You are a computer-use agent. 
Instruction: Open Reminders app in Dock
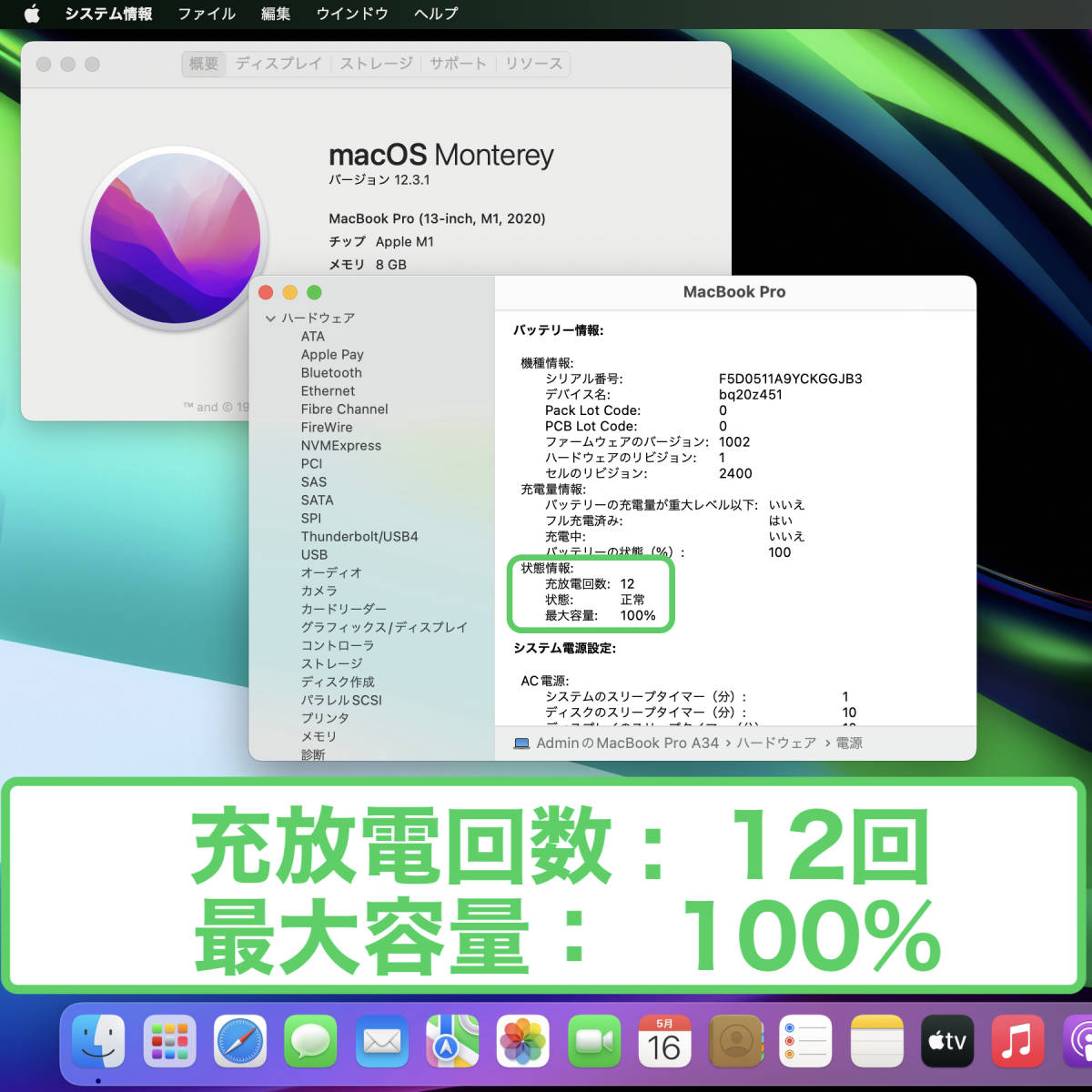[x=806, y=1041]
